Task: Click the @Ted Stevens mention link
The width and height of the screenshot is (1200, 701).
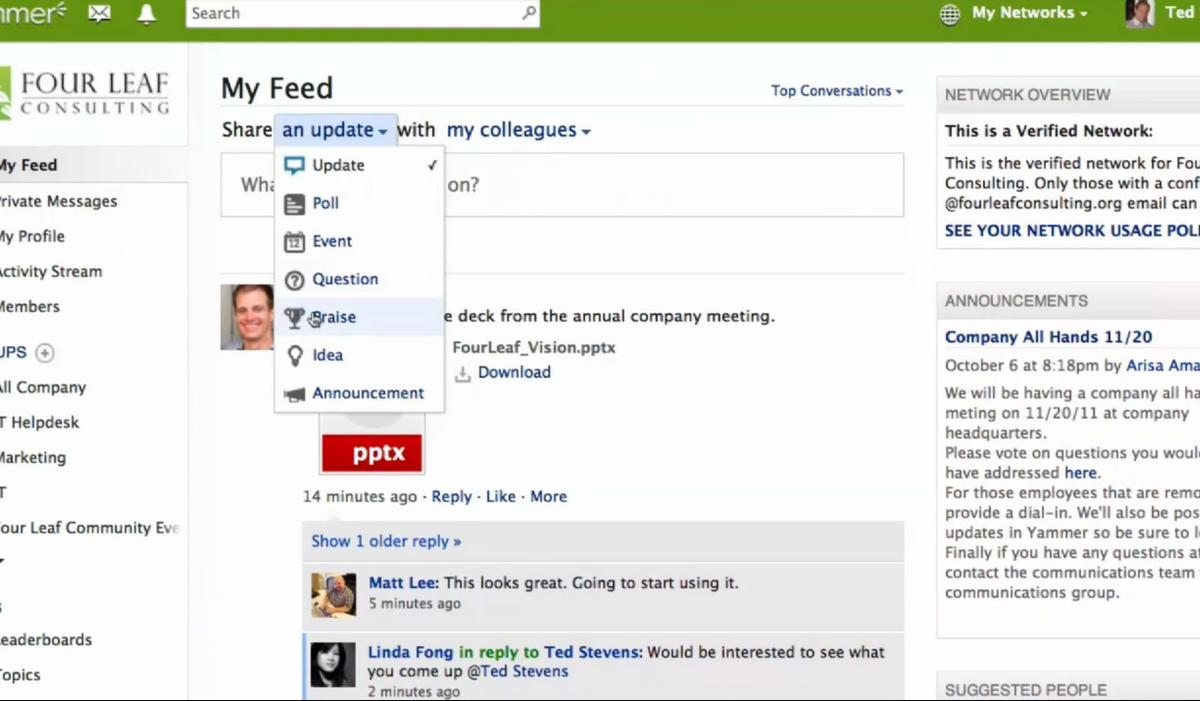Action: coord(520,671)
